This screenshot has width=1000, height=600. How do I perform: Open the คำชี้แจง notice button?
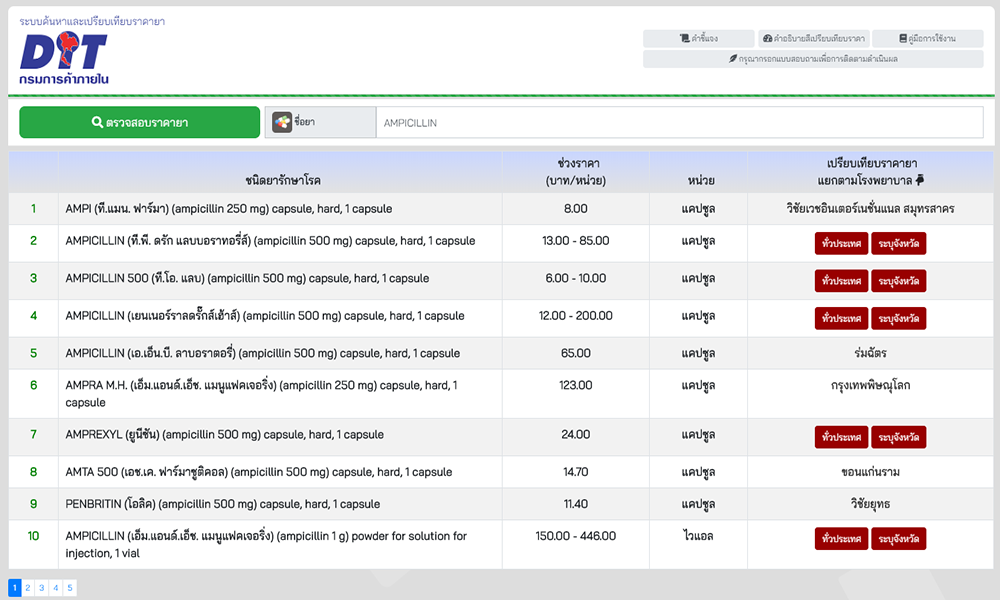(x=698, y=38)
